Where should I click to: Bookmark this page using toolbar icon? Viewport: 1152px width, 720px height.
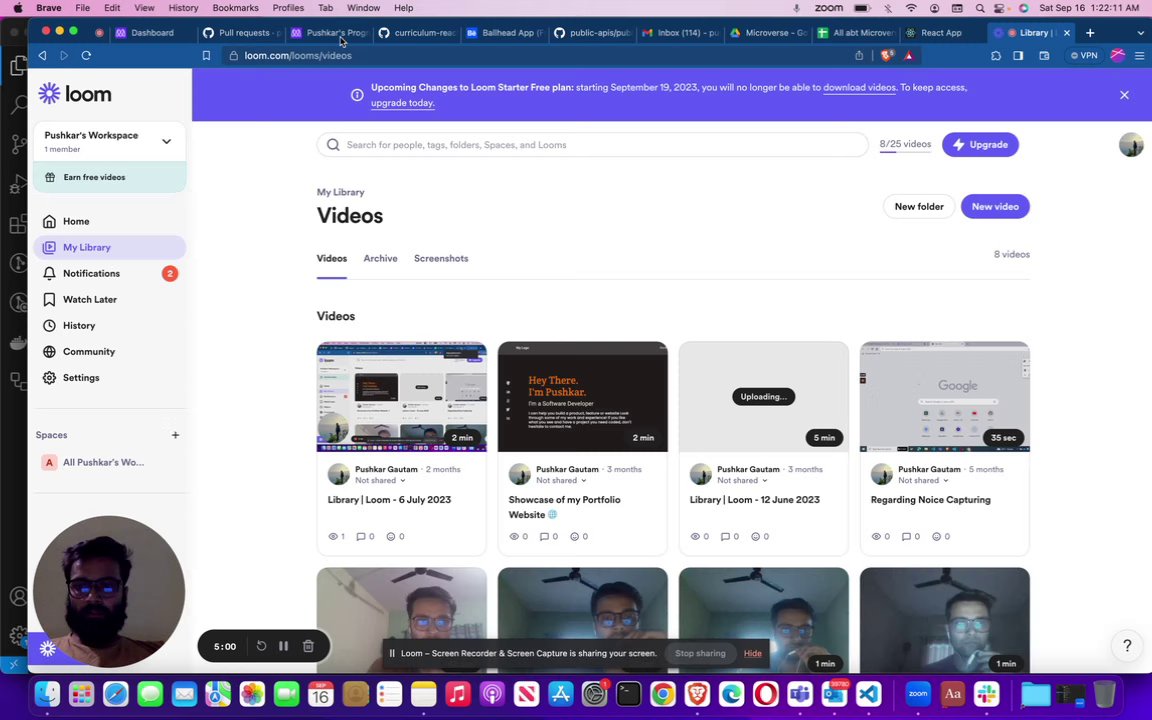pyautogui.click(x=206, y=55)
